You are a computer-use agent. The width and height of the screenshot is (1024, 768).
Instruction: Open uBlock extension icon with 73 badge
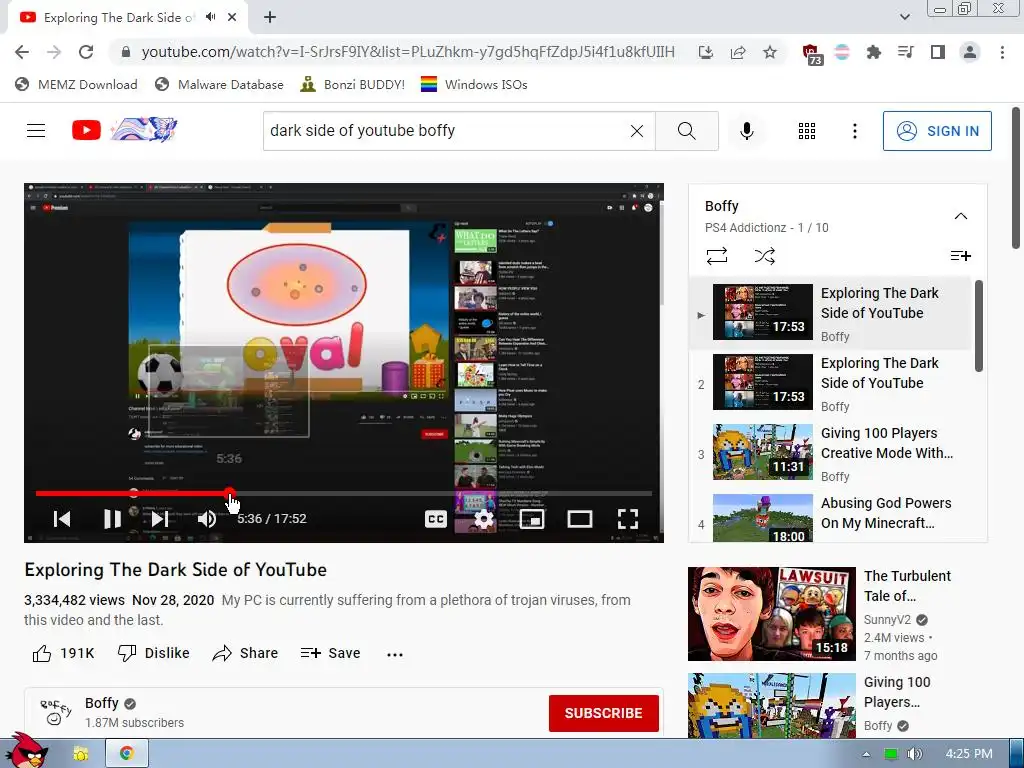pos(811,54)
